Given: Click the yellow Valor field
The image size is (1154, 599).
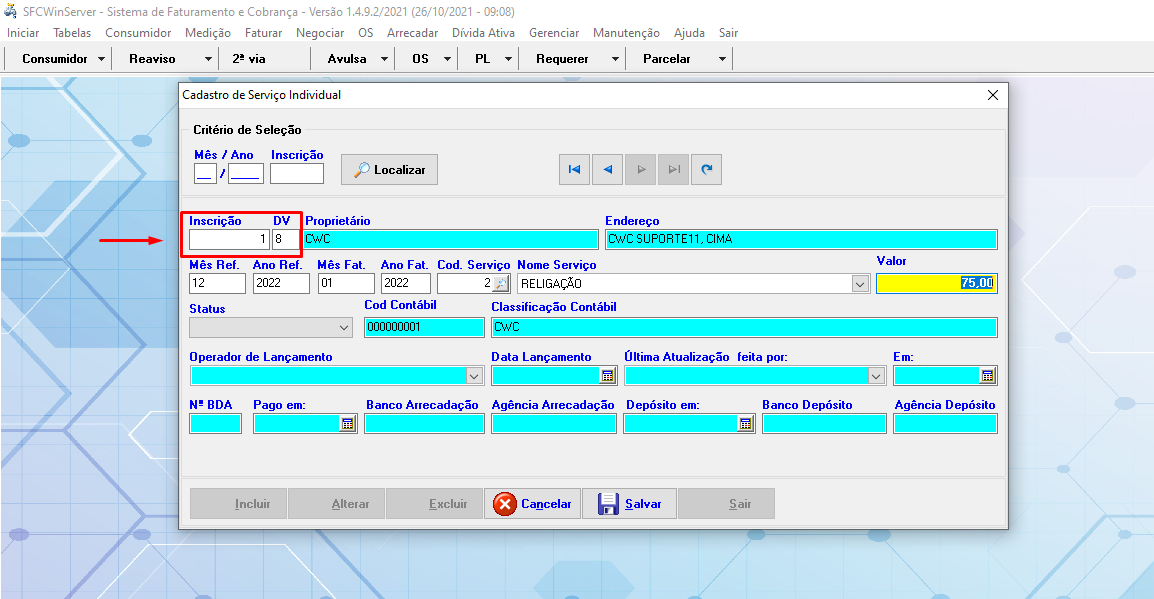Looking at the screenshot, I should coord(936,284).
